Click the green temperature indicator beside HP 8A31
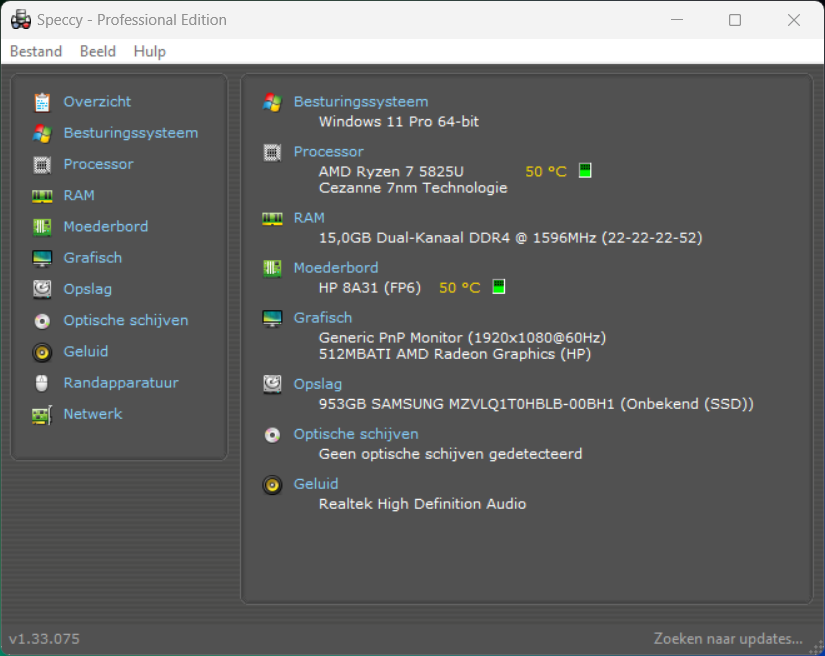The height and width of the screenshot is (656, 825). 498,287
